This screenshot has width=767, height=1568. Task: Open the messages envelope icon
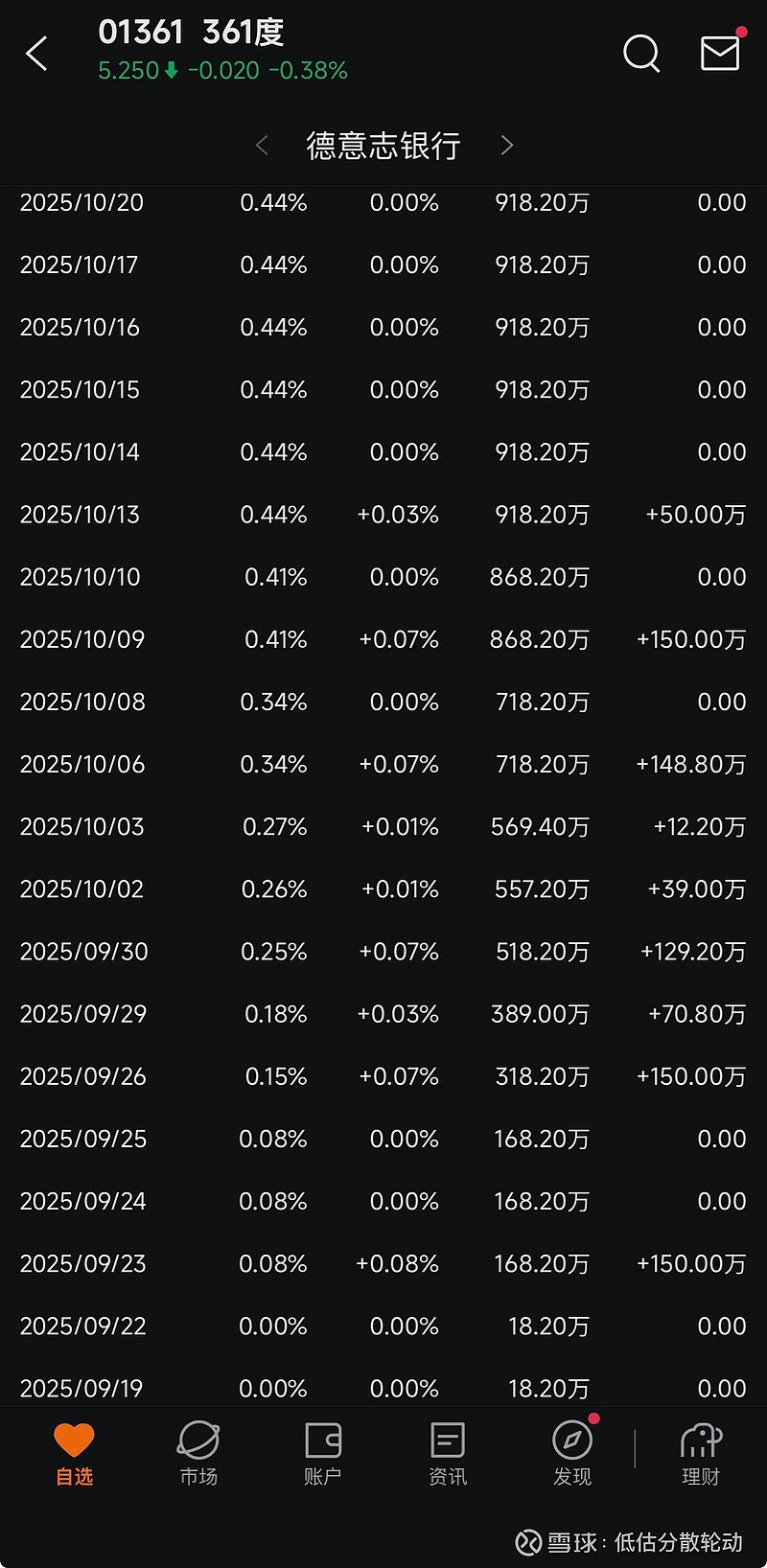coord(720,54)
